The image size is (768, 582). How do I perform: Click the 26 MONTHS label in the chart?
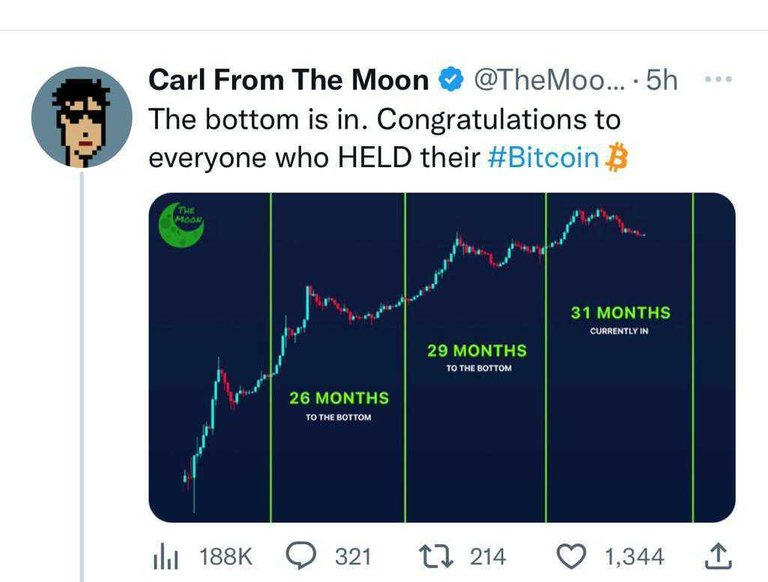338,398
